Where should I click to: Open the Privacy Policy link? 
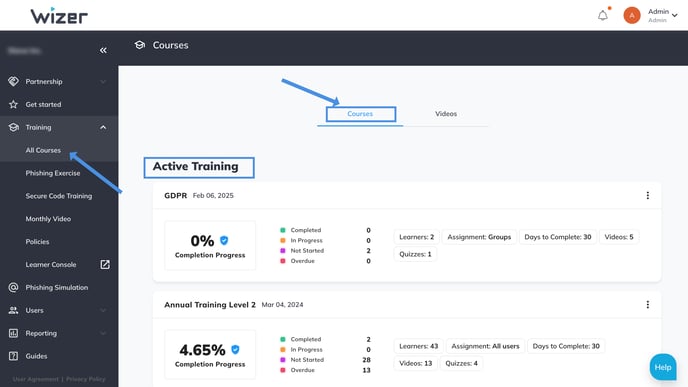[86, 379]
